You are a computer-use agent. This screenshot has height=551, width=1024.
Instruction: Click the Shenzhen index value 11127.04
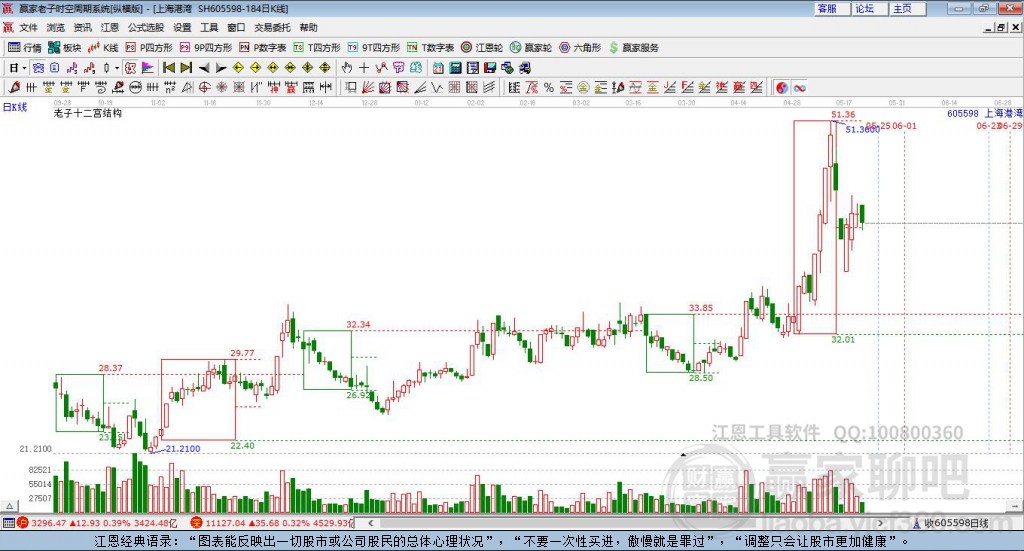tap(225, 523)
